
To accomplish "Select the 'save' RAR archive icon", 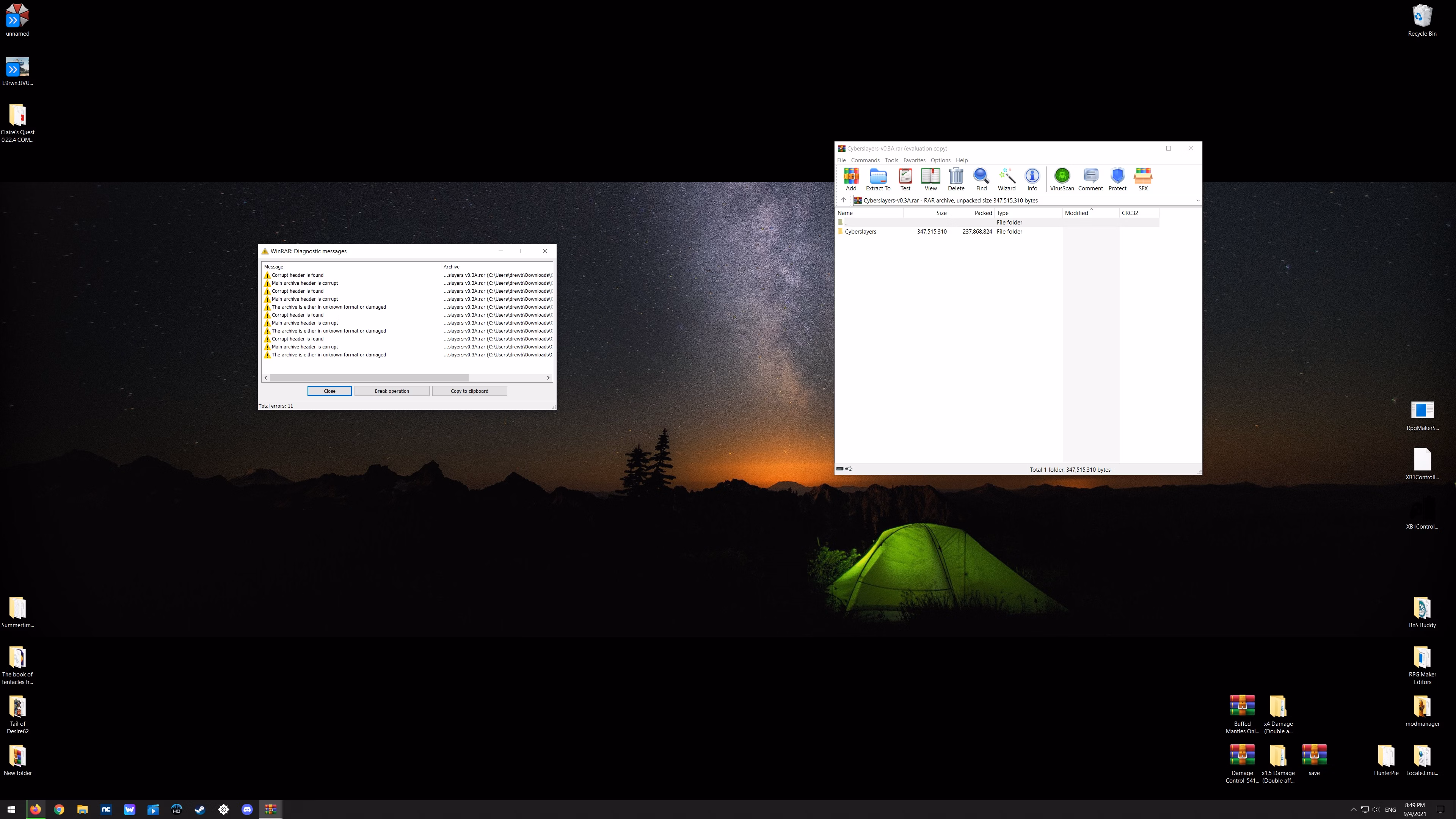I will click(x=1314, y=760).
